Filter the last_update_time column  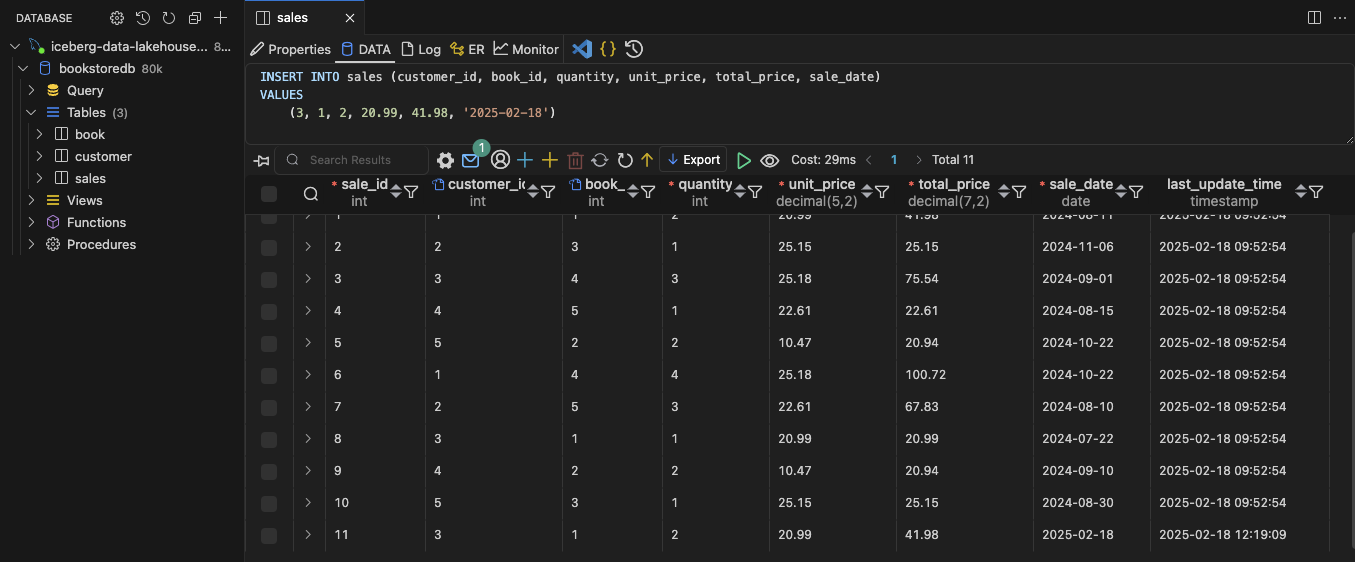[1316, 191]
